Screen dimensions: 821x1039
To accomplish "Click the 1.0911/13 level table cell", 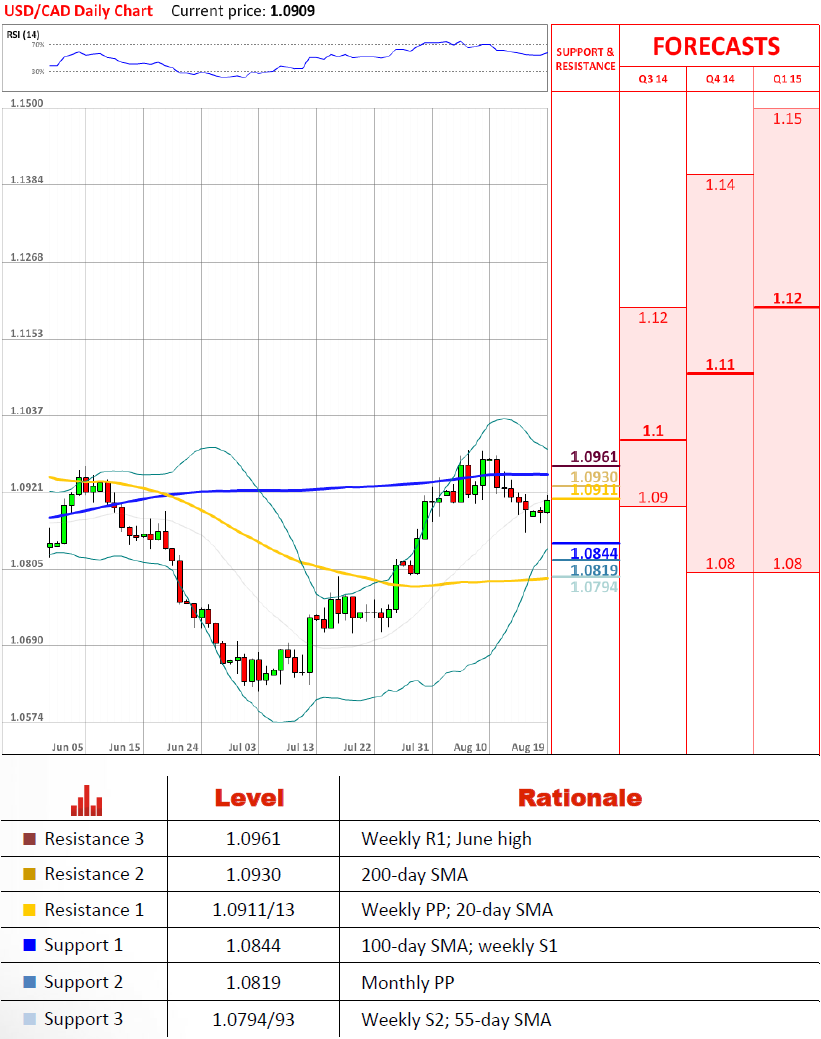I will coord(253,910).
